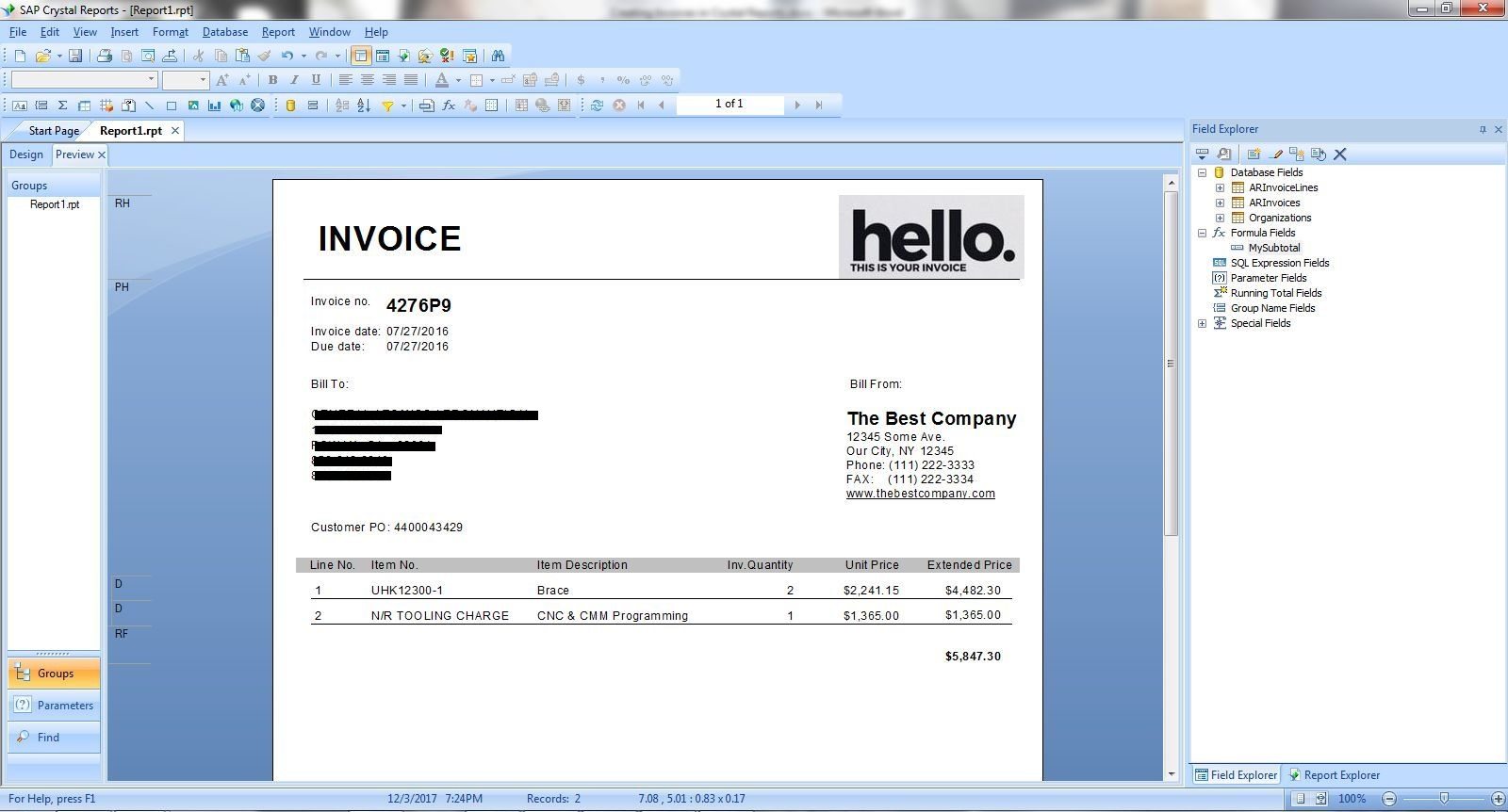Select the MySubtotal formula field

[x=1274, y=248]
